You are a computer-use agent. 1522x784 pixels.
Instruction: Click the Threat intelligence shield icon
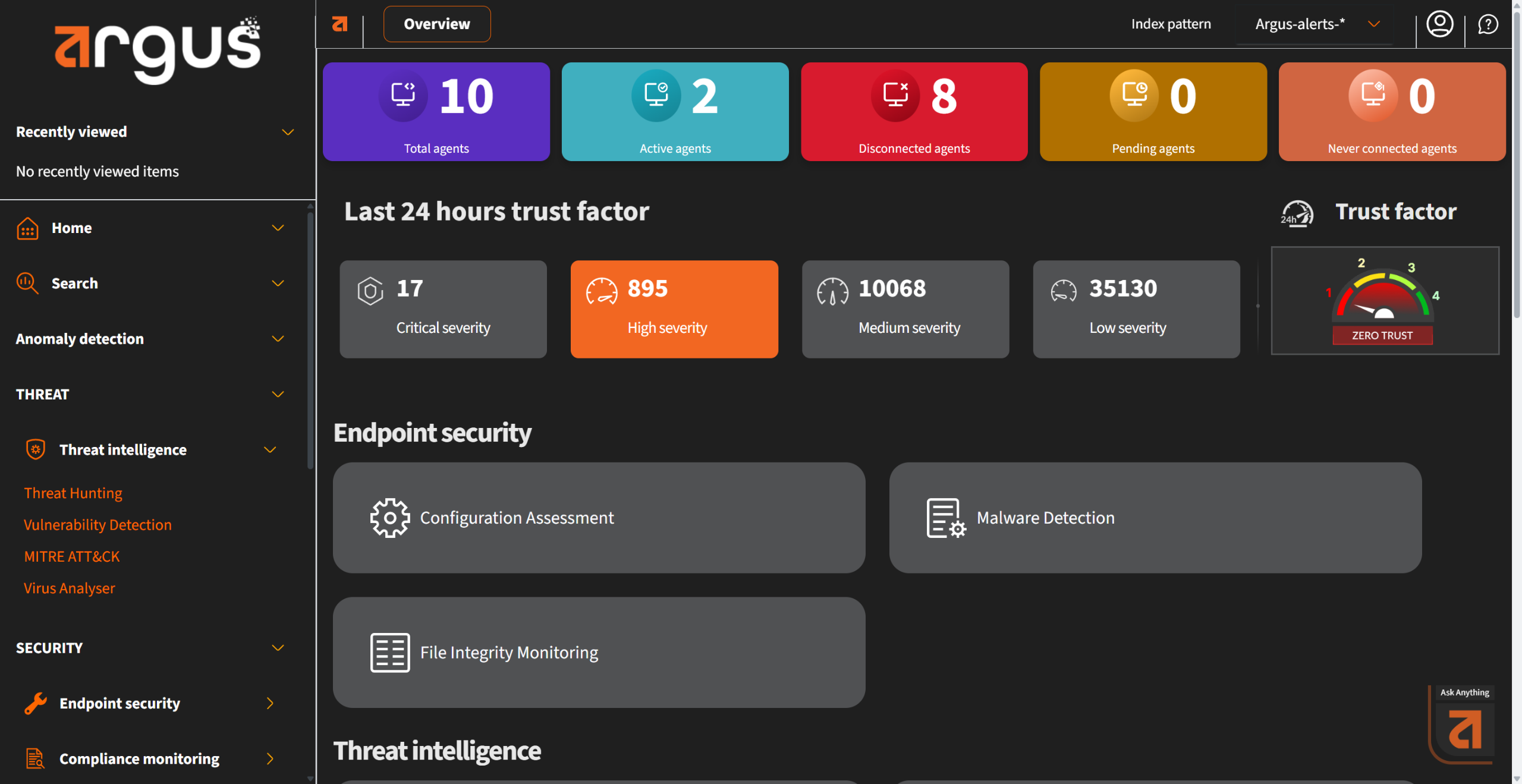36,449
